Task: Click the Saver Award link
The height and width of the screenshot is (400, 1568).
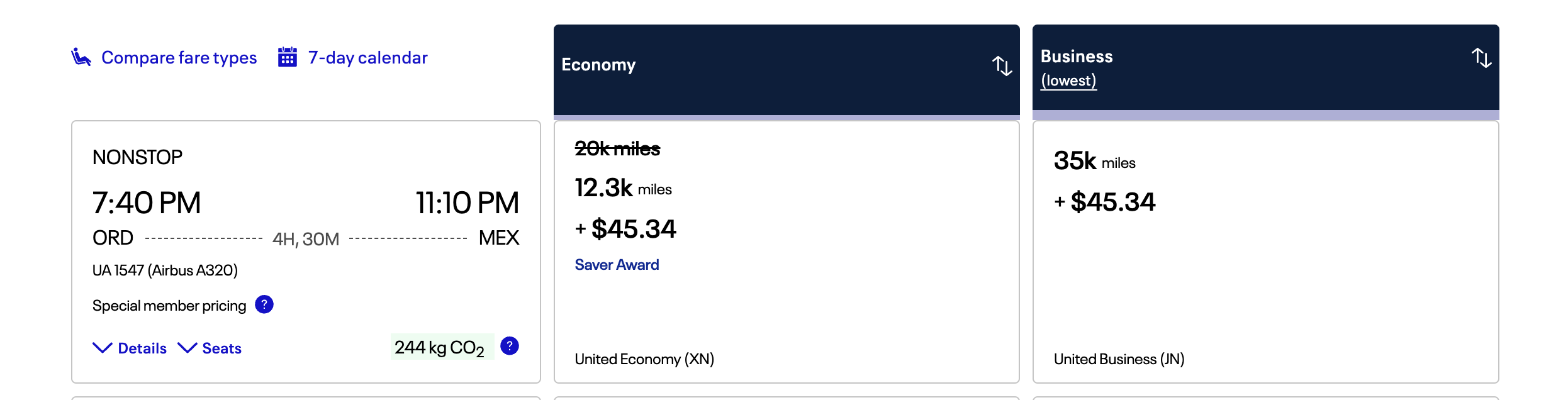Action: pyautogui.click(x=617, y=265)
